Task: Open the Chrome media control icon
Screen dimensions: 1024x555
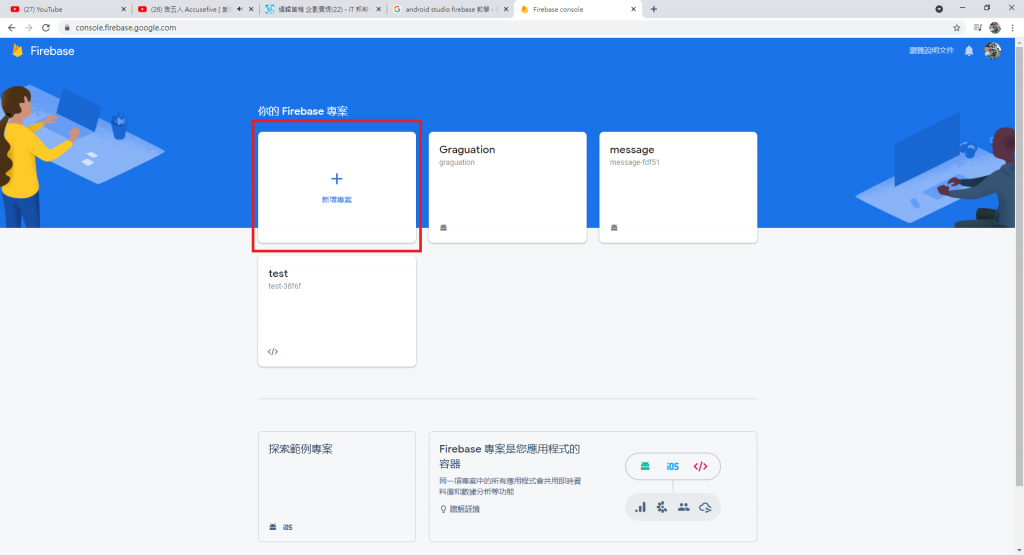Action: pyautogui.click(x=978, y=27)
